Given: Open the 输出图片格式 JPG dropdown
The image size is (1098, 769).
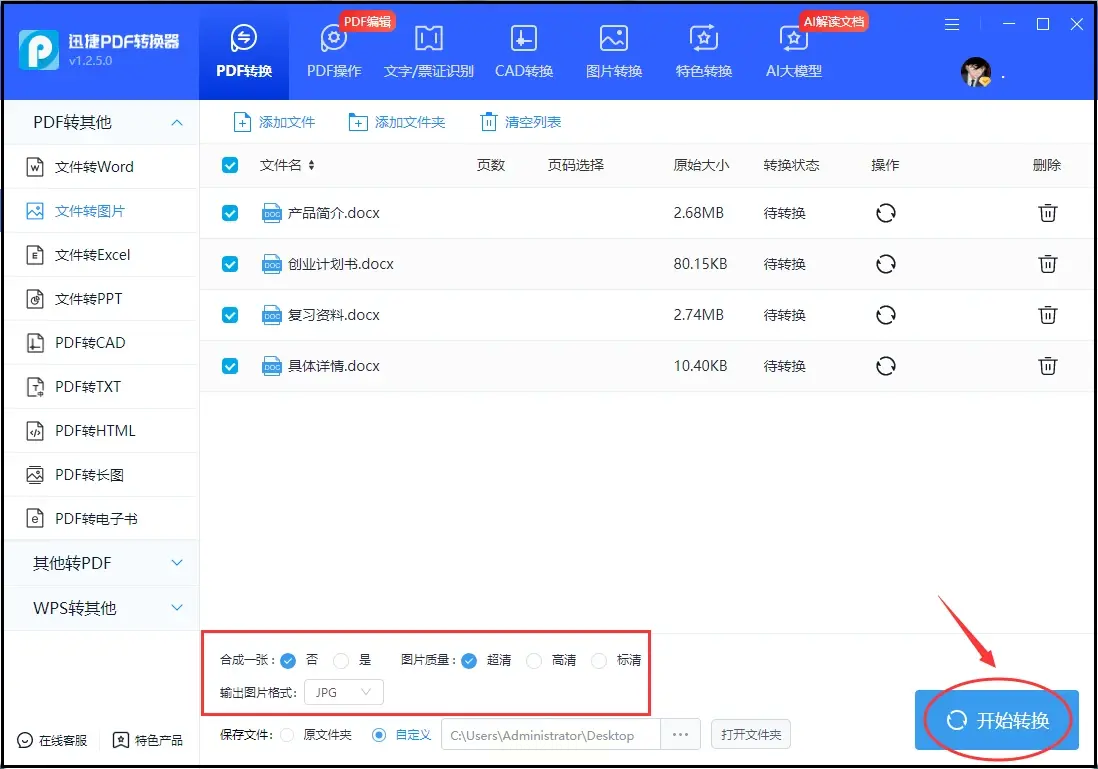Looking at the screenshot, I should click(x=343, y=692).
